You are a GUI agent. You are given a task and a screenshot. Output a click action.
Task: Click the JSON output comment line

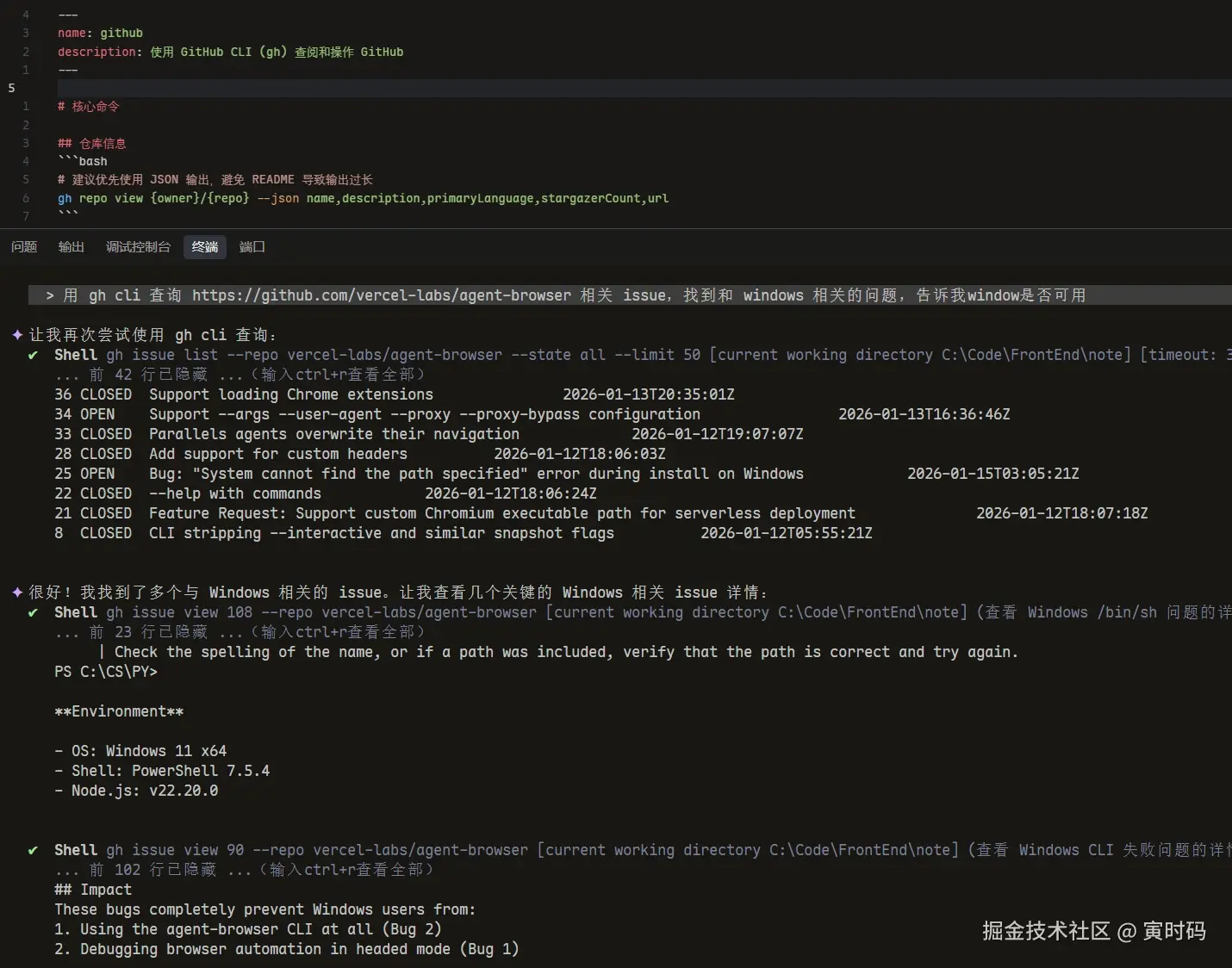[215, 180]
